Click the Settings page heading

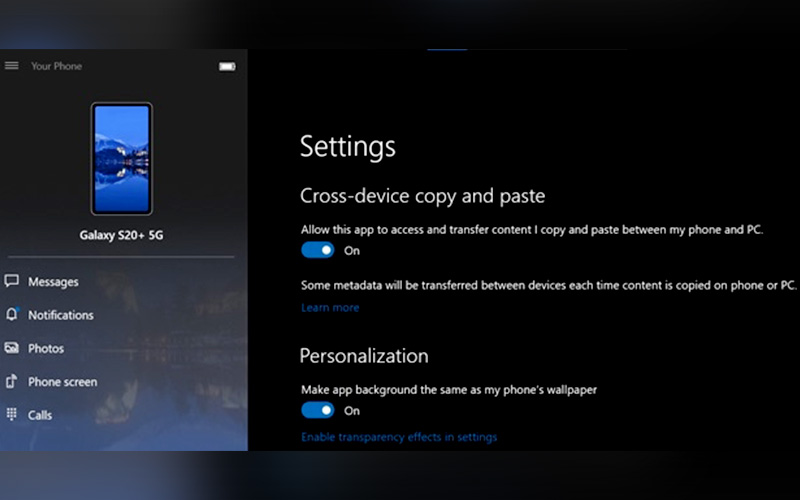click(x=347, y=147)
